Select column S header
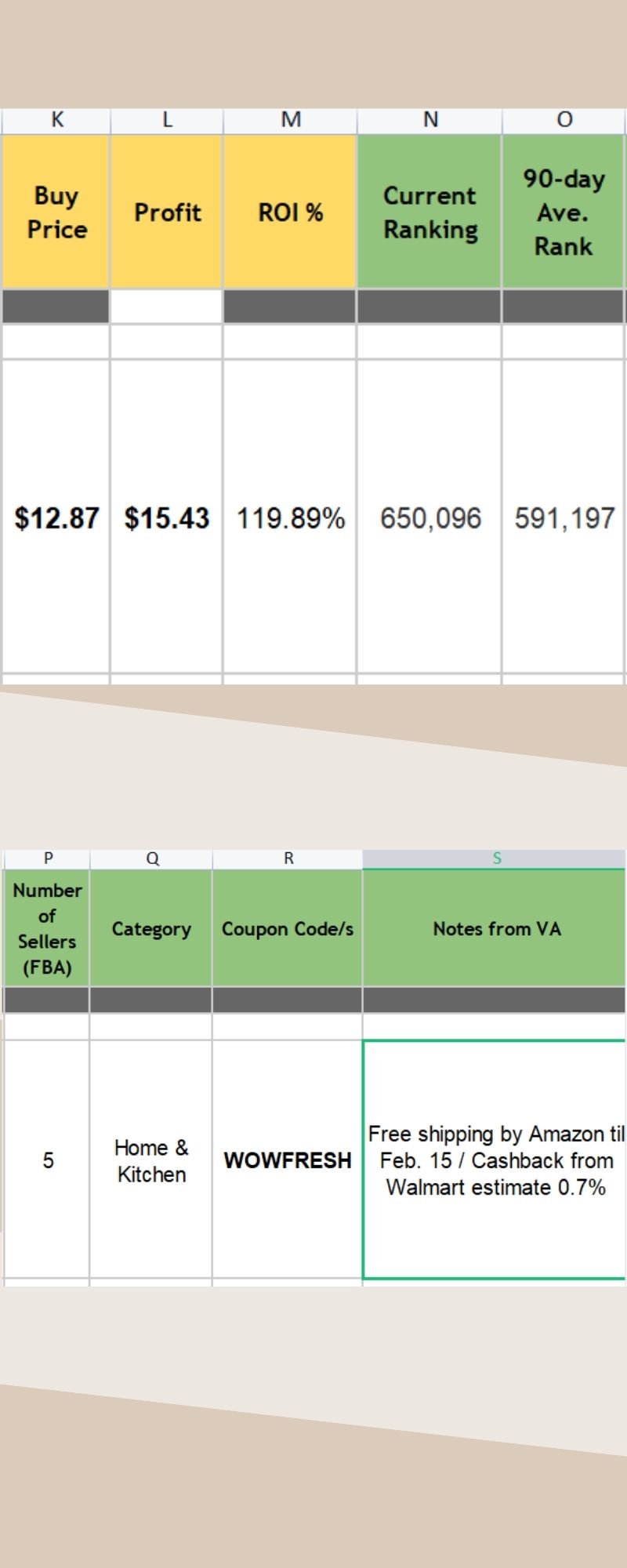This screenshot has width=627, height=1568. pos(496,858)
